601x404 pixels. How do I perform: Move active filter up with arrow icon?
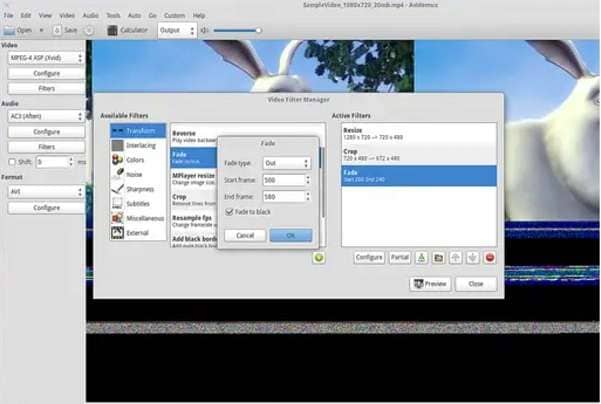(455, 258)
